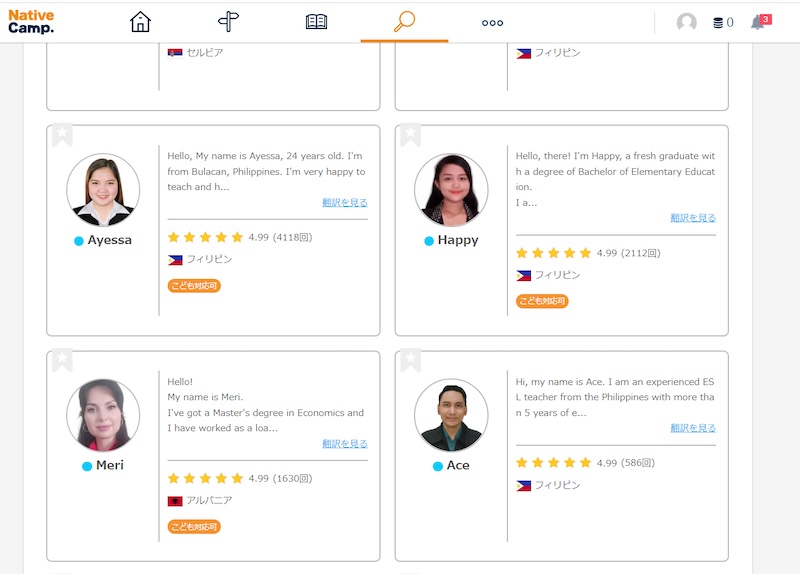Click Ayessa's introduction text

[x=266, y=171]
